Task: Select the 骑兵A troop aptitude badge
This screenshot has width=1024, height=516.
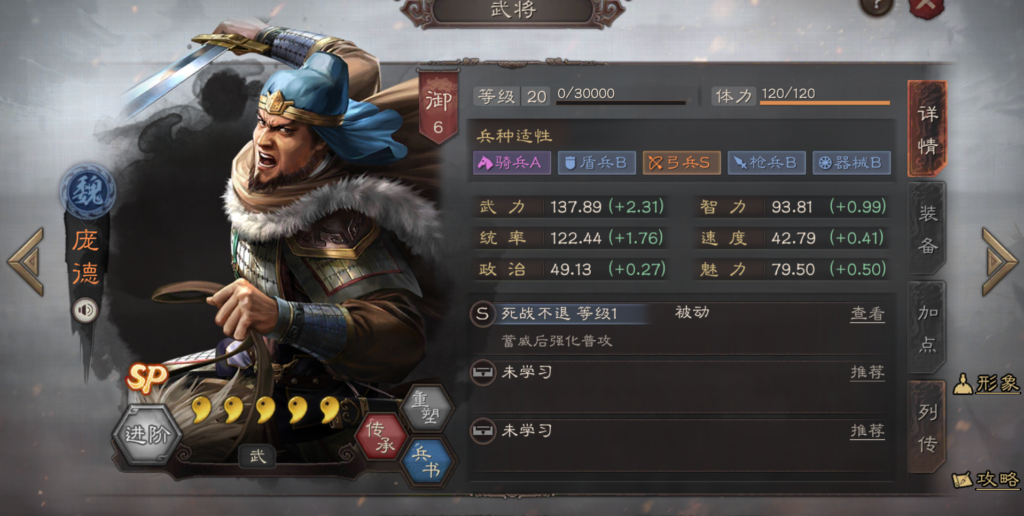Action: point(512,163)
